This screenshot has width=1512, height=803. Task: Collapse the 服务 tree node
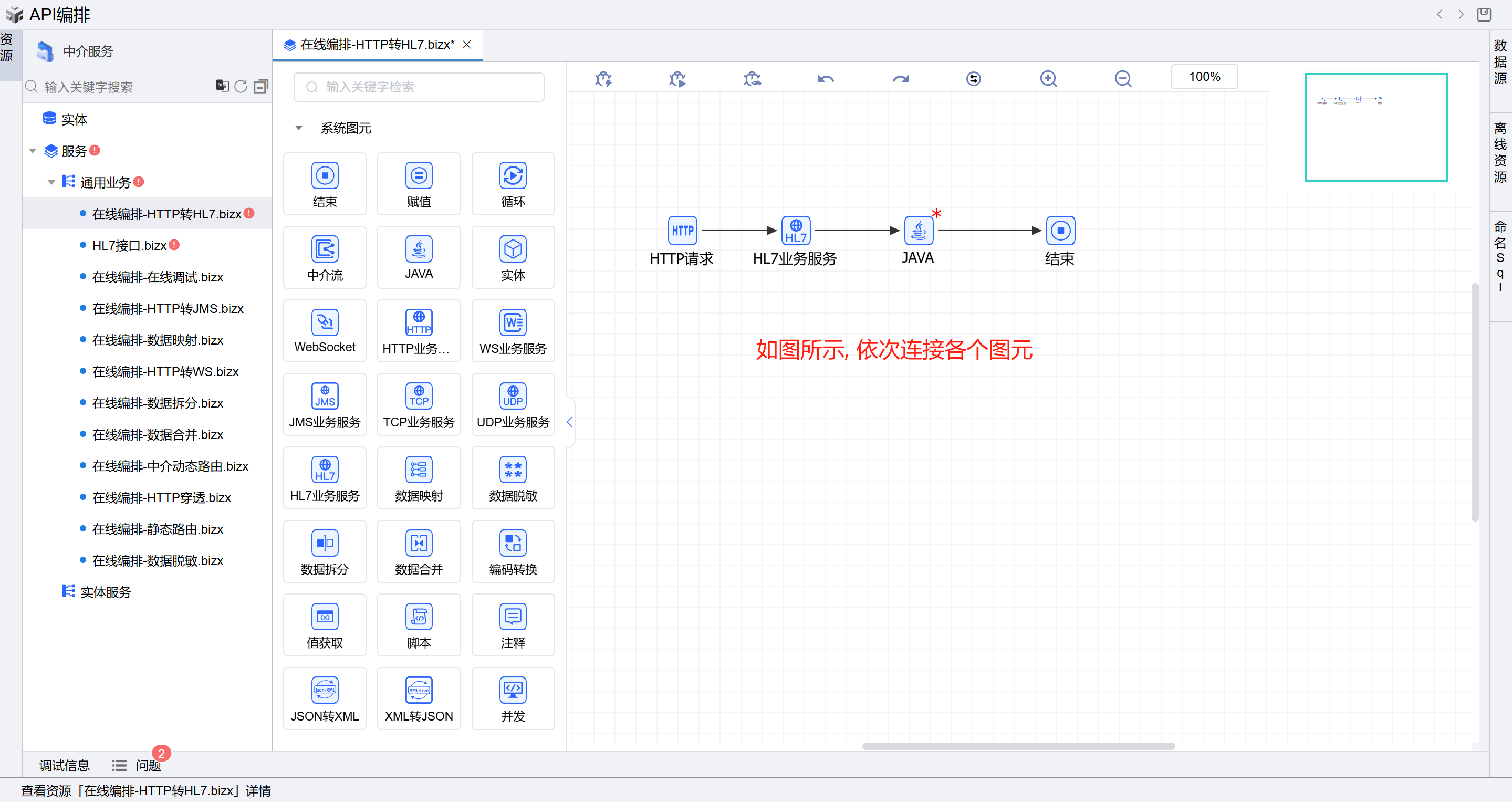point(33,151)
